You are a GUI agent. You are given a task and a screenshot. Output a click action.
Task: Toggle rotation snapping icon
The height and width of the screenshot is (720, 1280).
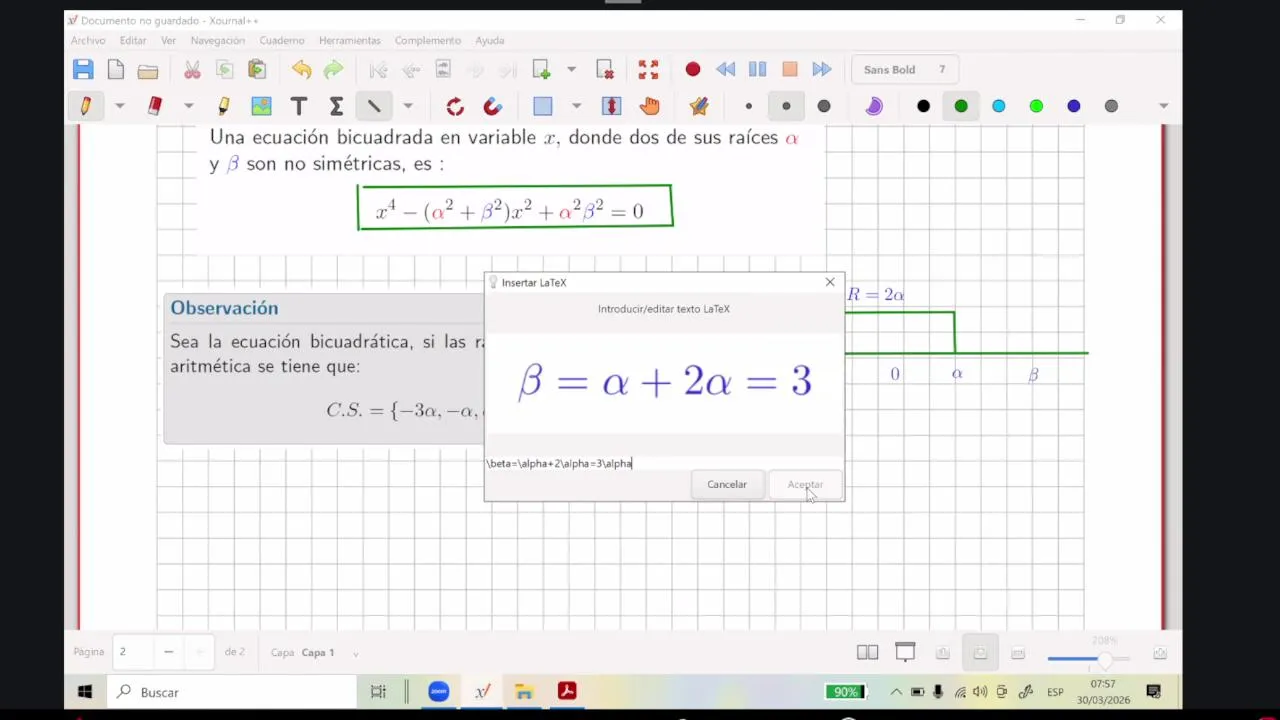click(455, 106)
